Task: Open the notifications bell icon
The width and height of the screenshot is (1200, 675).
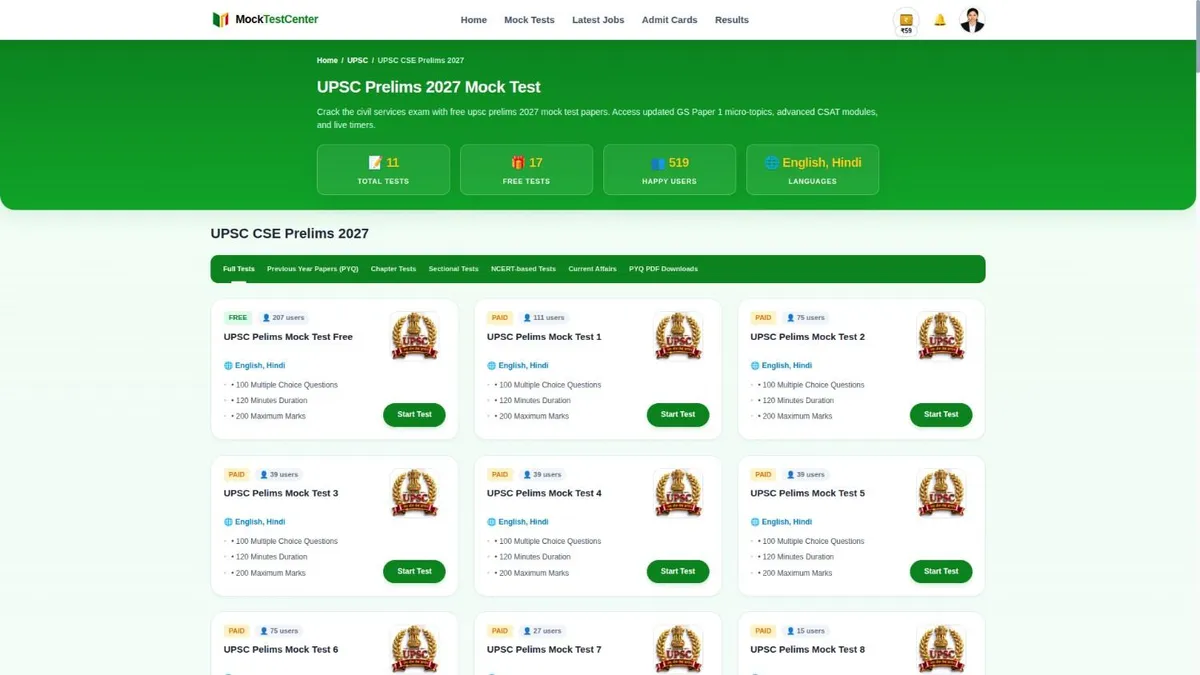Action: (940, 20)
